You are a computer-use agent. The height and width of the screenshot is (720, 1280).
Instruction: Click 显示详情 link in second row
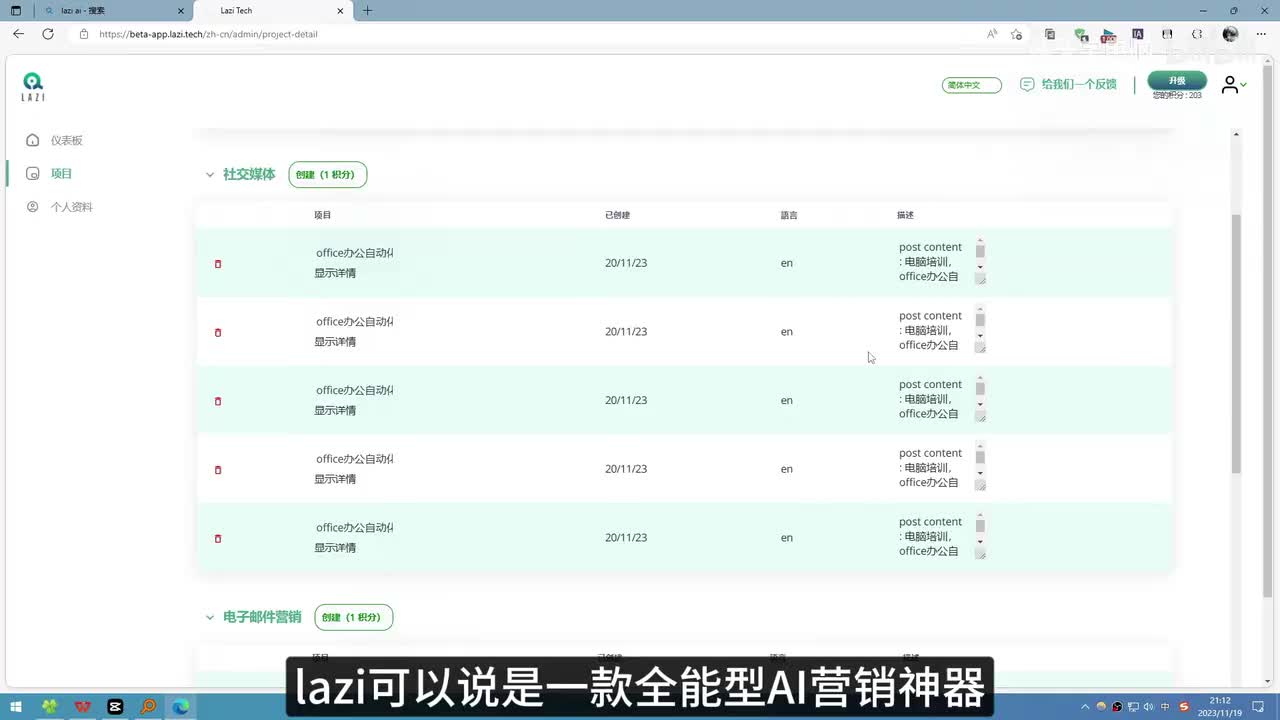point(335,342)
